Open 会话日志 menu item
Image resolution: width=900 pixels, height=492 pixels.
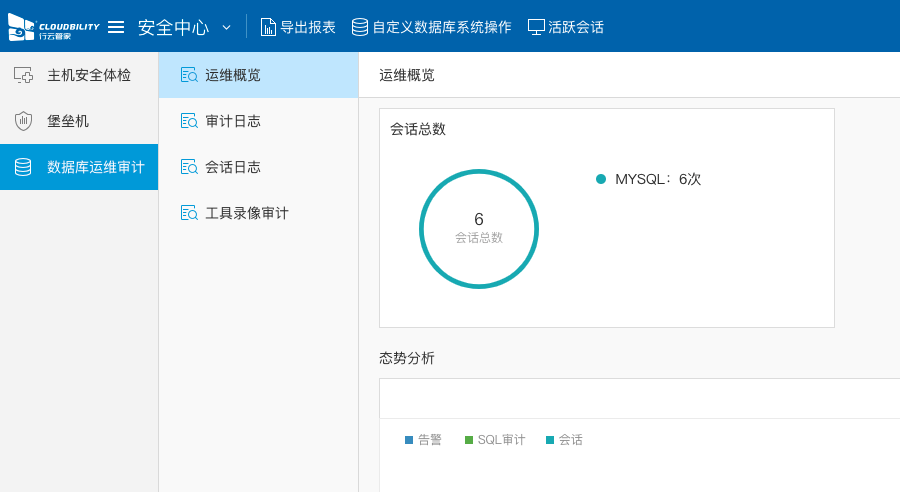click(233, 167)
